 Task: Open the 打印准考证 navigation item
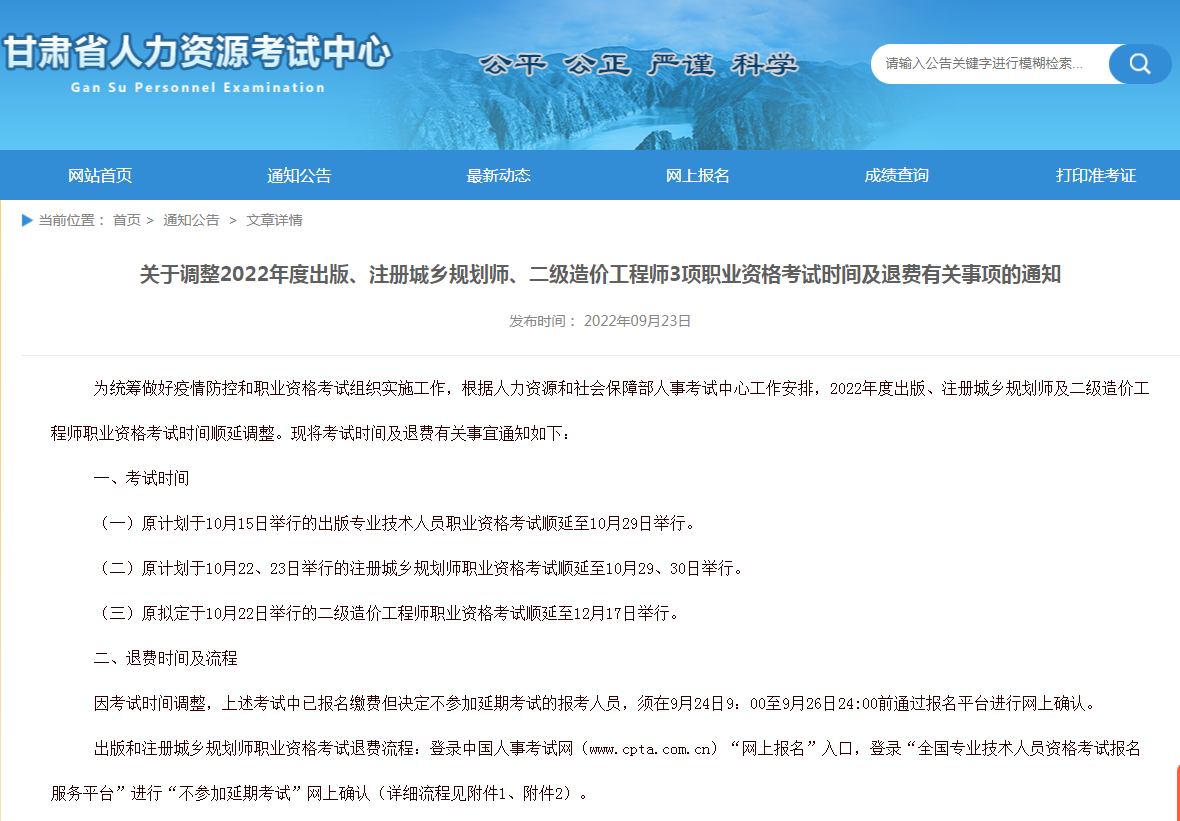point(1096,176)
